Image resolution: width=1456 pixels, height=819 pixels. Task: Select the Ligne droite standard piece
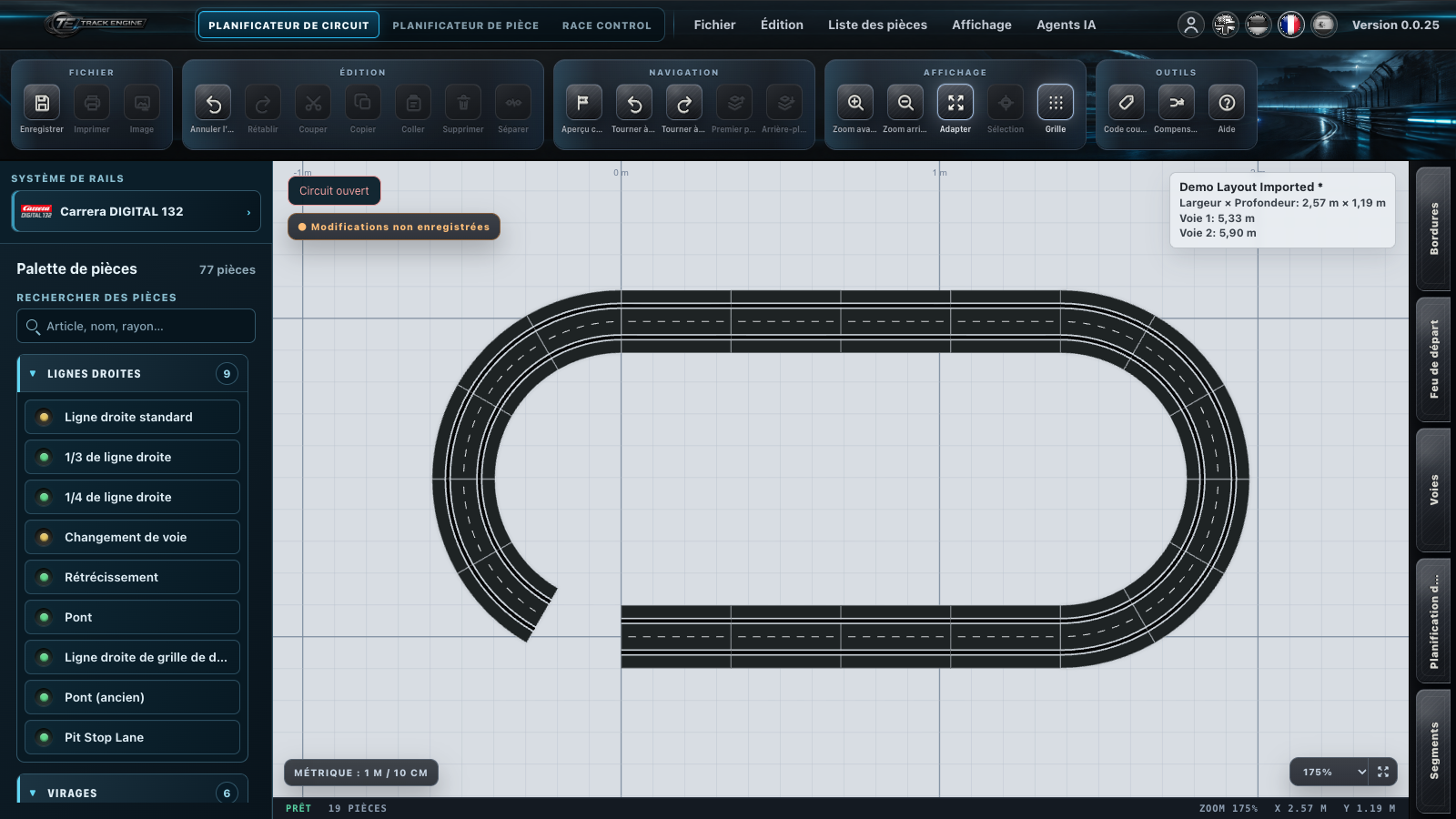133,417
